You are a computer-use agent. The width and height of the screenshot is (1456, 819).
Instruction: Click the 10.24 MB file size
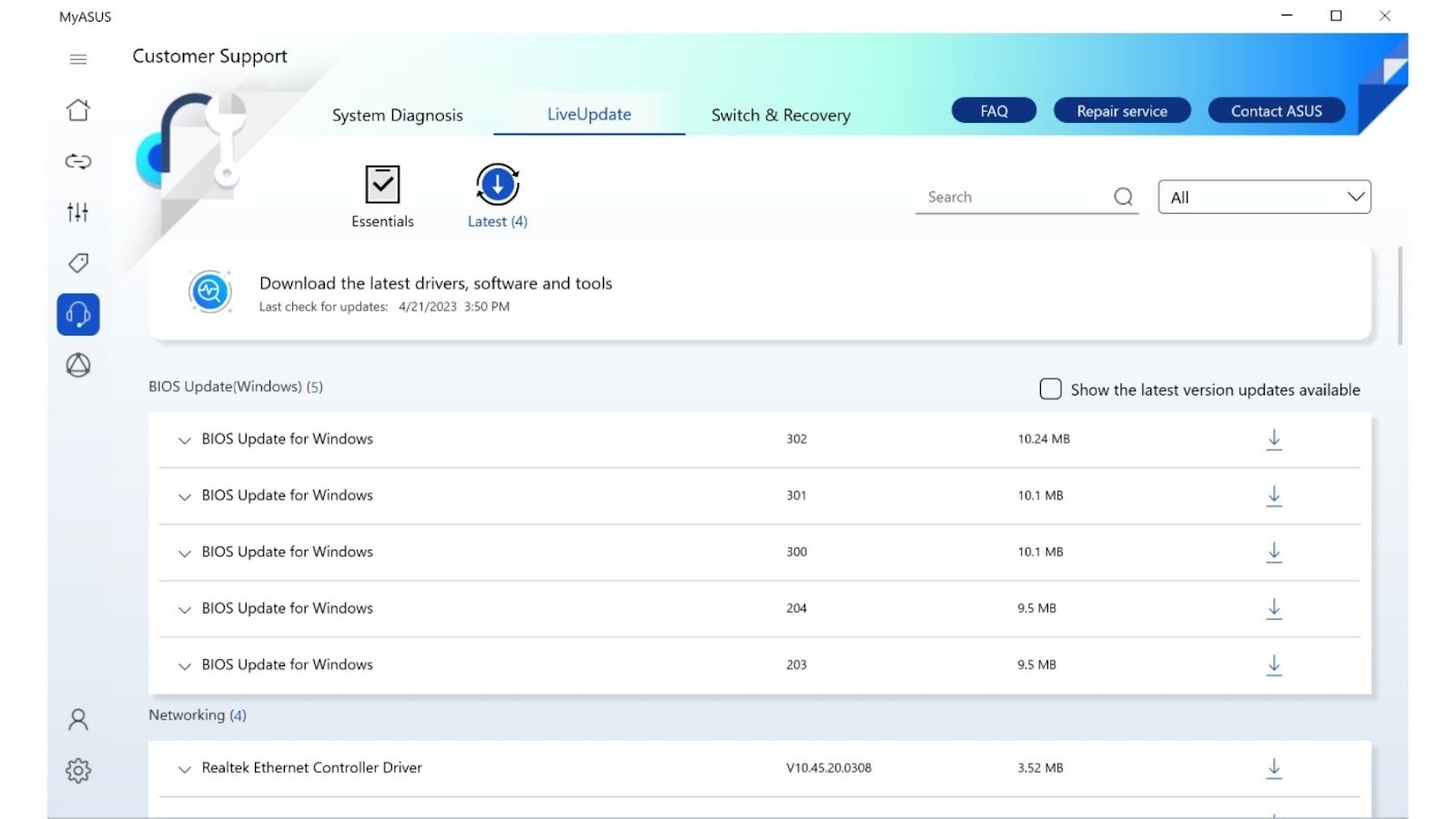(1044, 439)
